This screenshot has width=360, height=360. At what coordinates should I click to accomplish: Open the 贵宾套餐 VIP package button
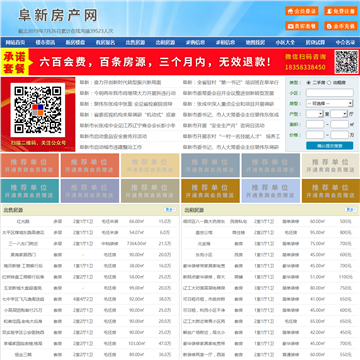coord(302,26)
